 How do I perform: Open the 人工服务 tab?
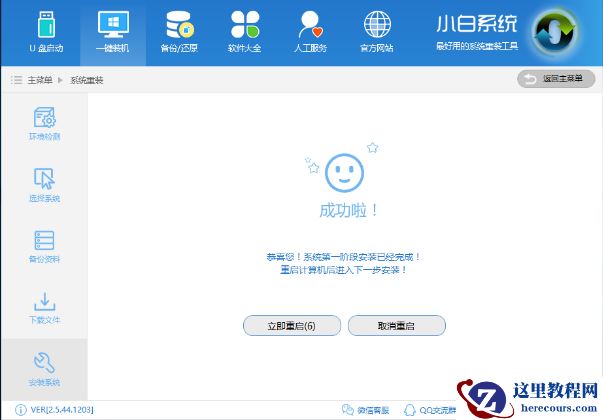[x=310, y=32]
